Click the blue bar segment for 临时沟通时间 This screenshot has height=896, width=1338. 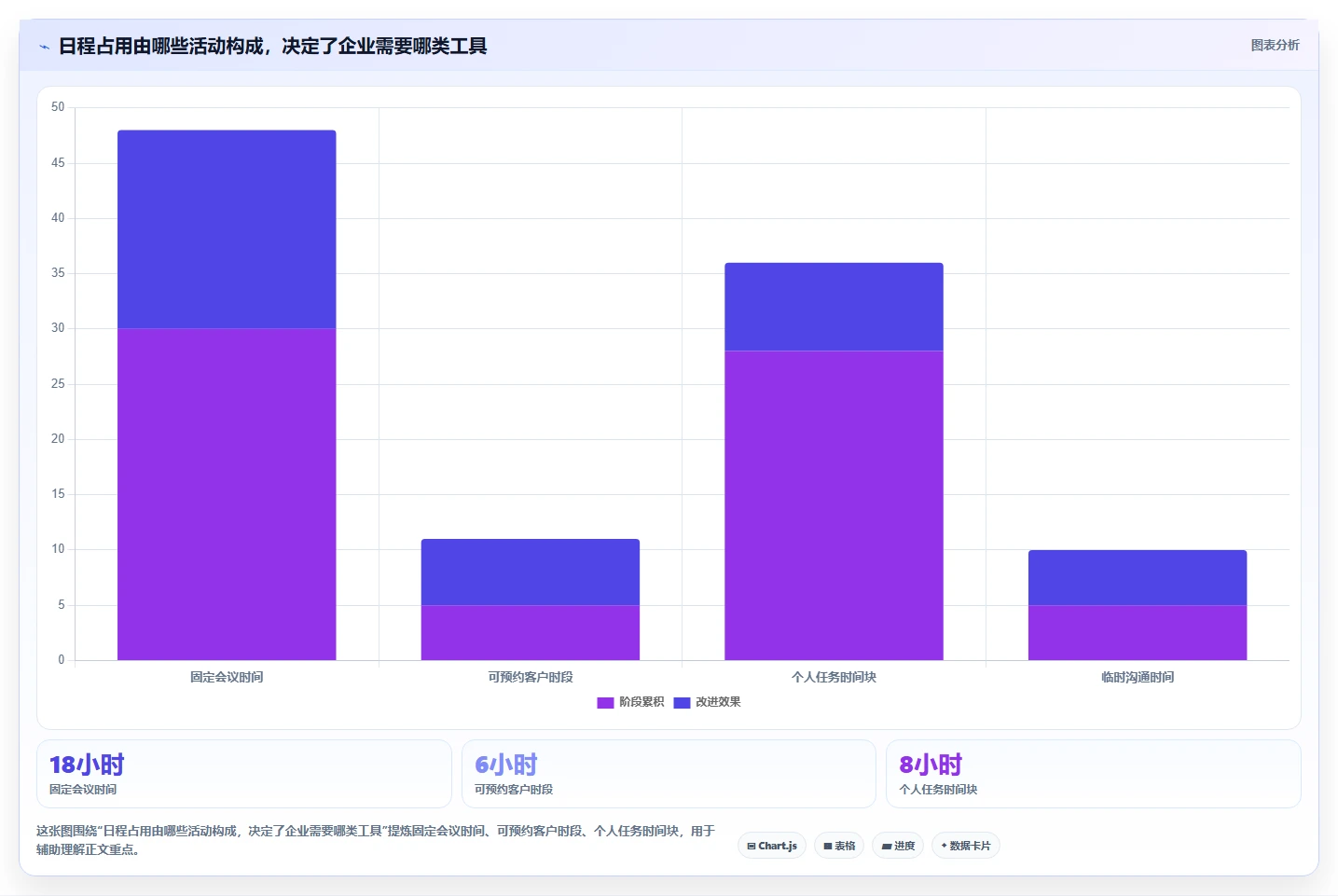1138,578
